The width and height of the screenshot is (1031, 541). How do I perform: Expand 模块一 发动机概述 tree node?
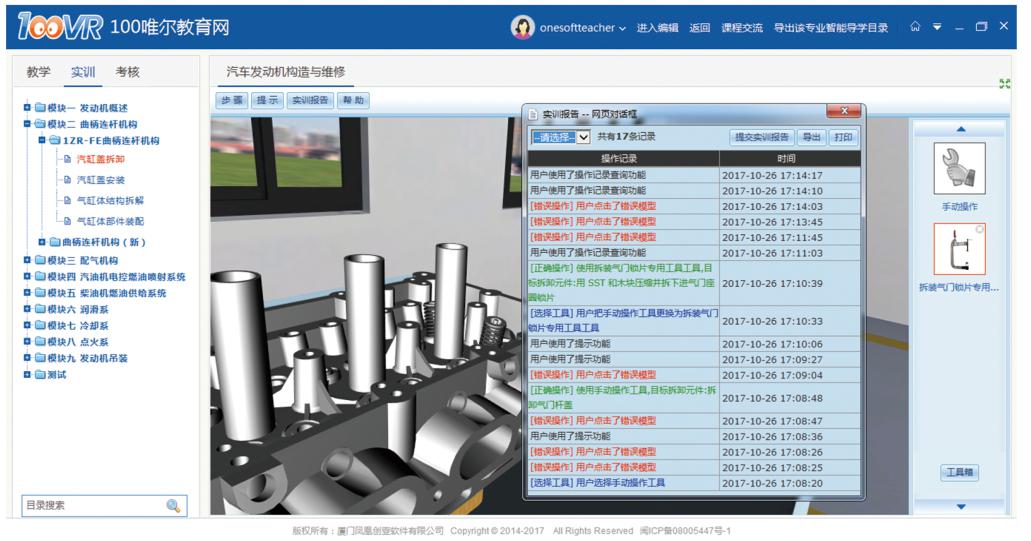[x=27, y=108]
